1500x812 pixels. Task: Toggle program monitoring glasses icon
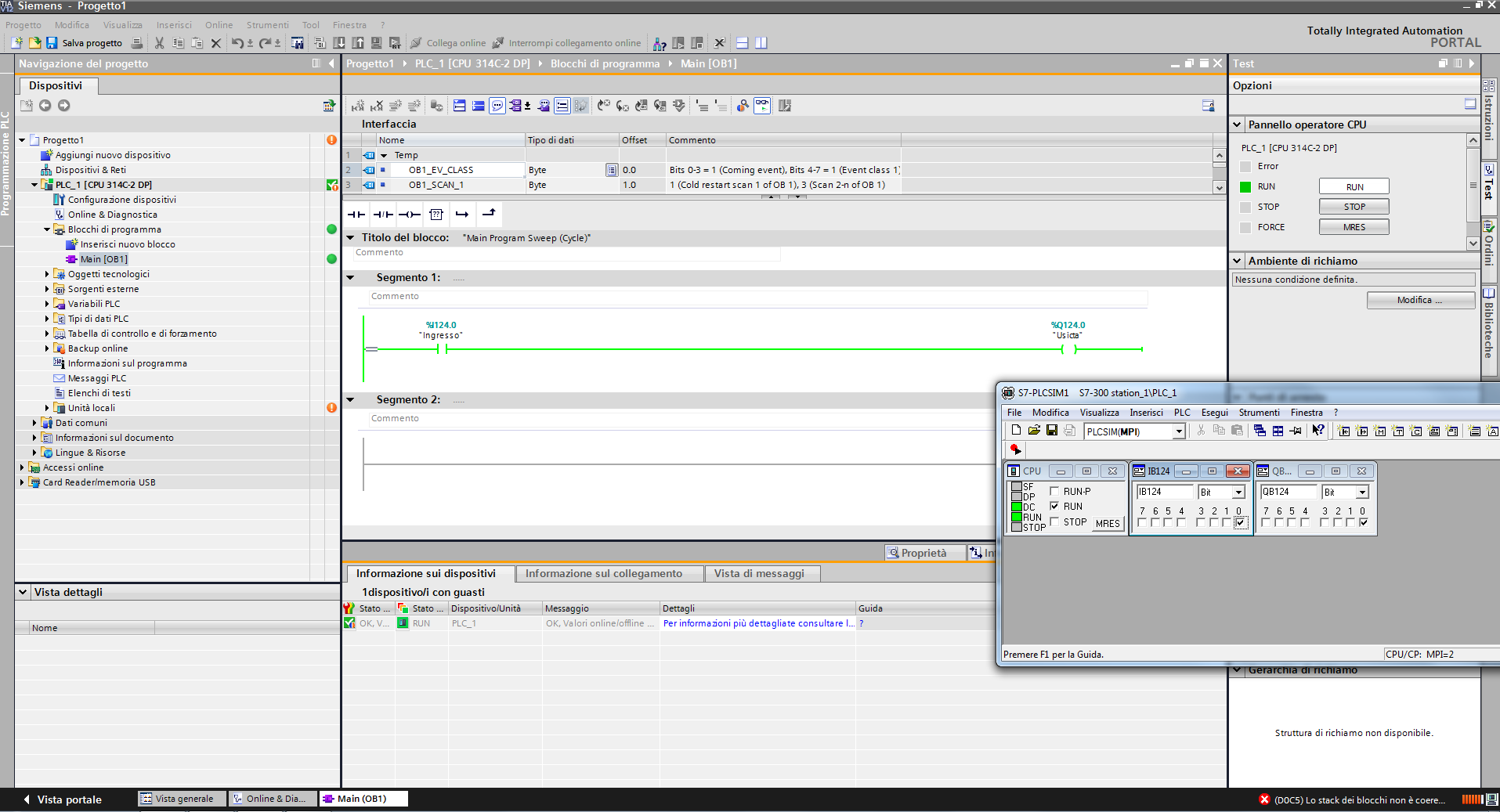(761, 106)
